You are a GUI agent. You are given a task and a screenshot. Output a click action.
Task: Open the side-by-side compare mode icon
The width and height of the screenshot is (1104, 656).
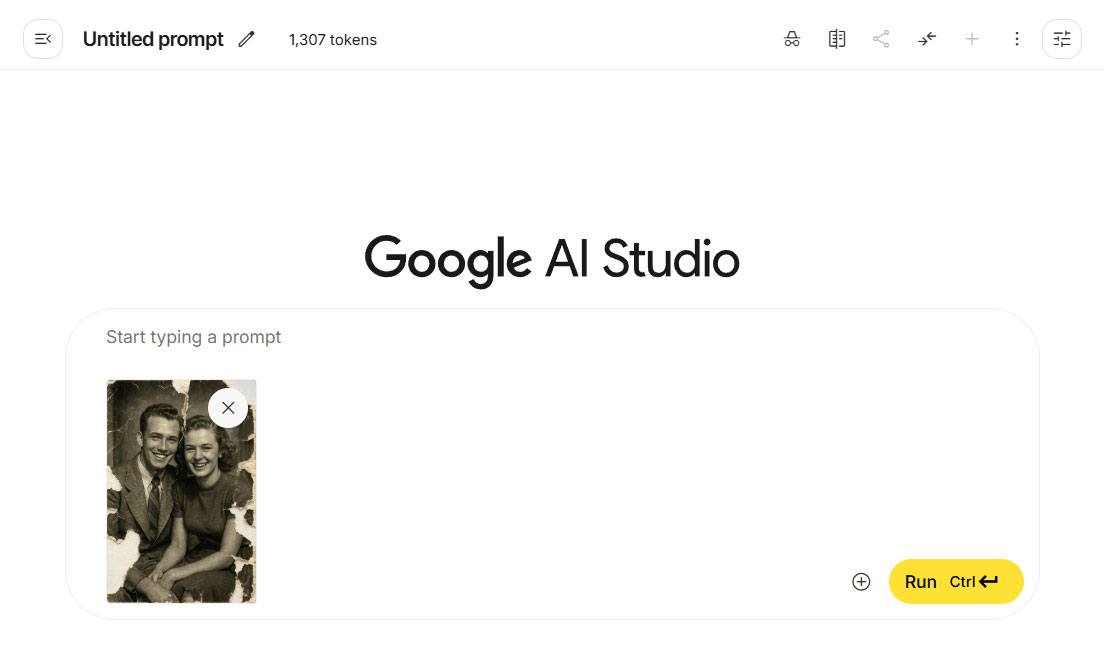tap(837, 39)
